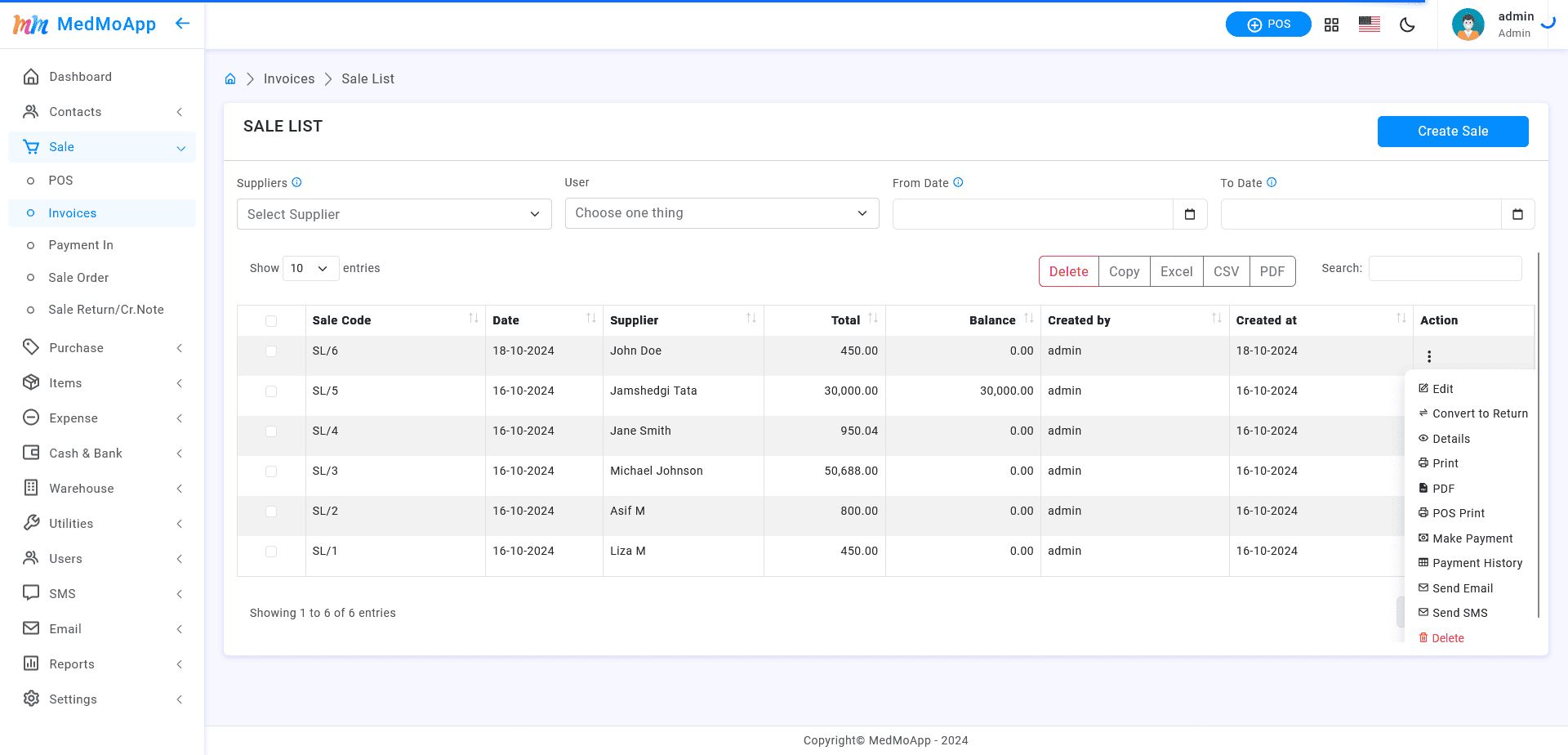Open the To Date calendar icon
The width and height of the screenshot is (1568, 755).
(1517, 214)
